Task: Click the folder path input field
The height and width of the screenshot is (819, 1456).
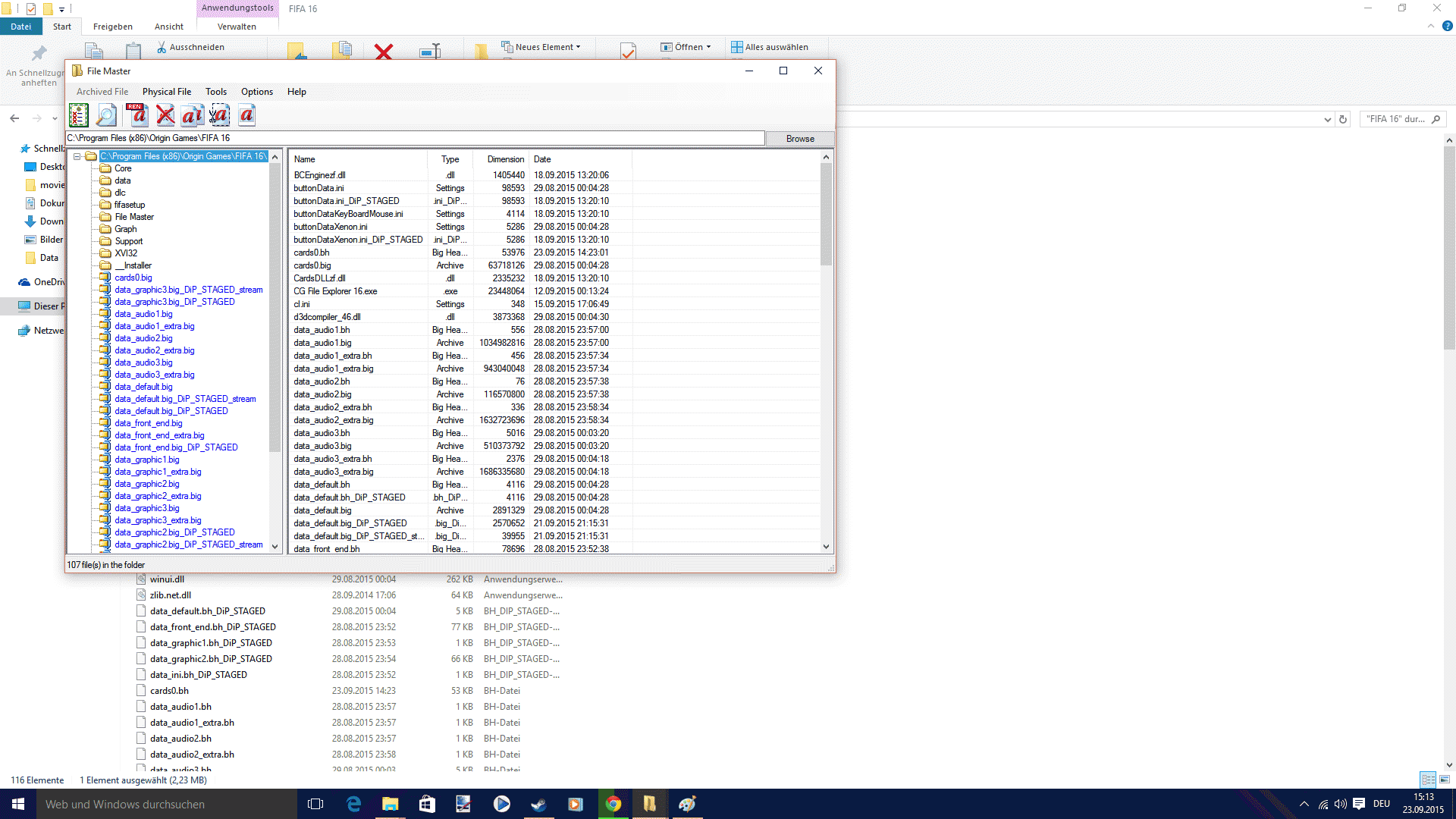Action: [x=415, y=138]
